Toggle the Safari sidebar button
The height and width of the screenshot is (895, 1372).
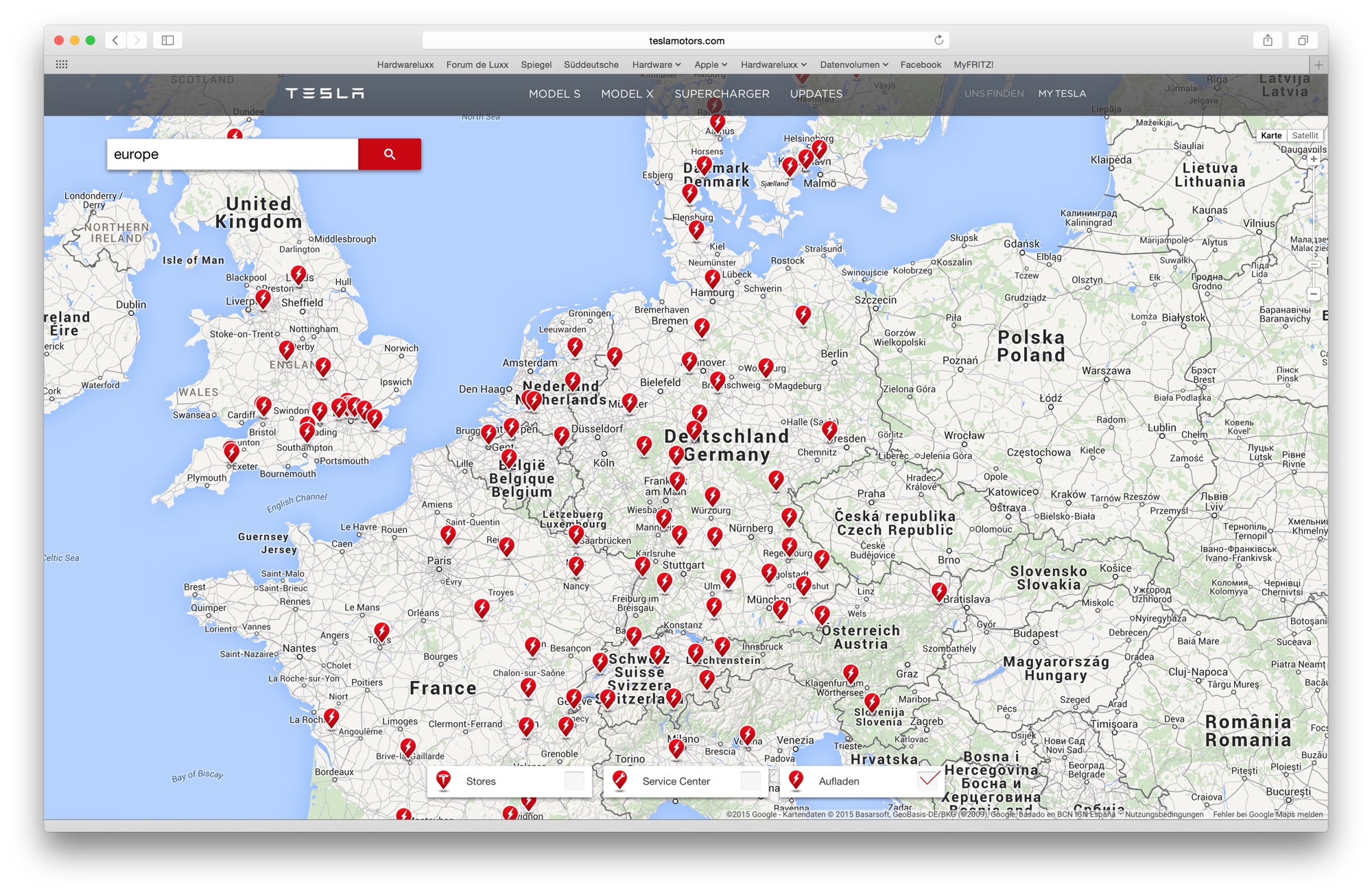tap(168, 40)
